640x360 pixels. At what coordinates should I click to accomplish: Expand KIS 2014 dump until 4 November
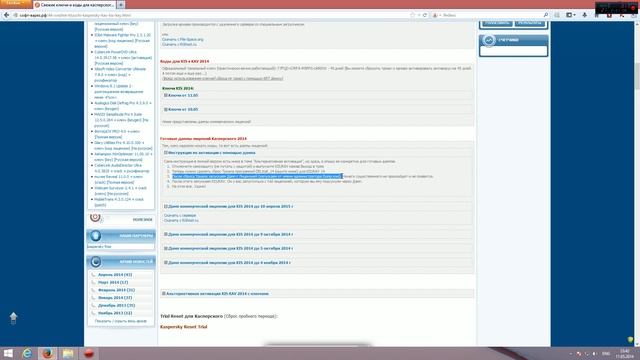pyautogui.click(x=227, y=262)
